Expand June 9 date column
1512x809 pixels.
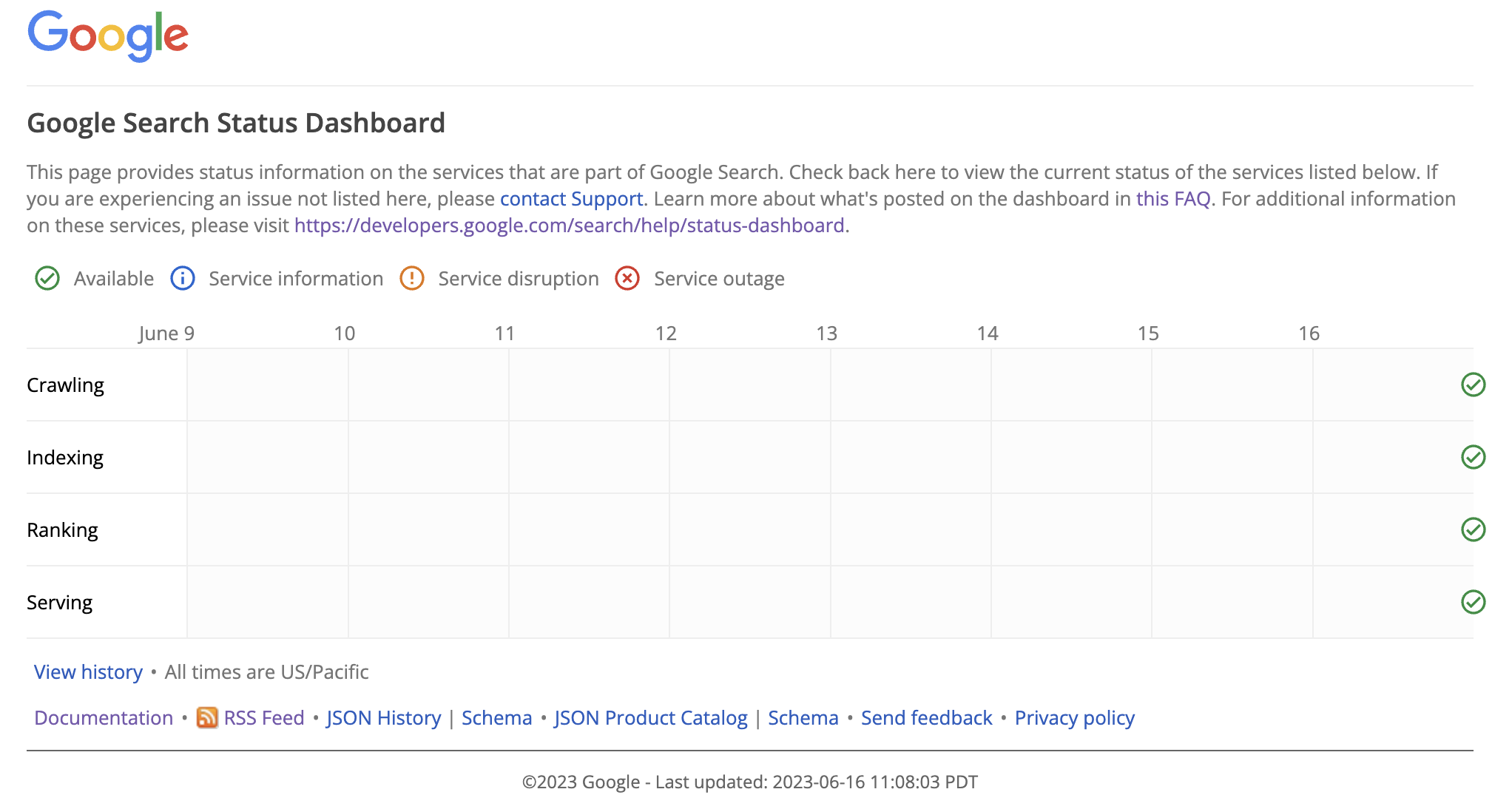[165, 331]
